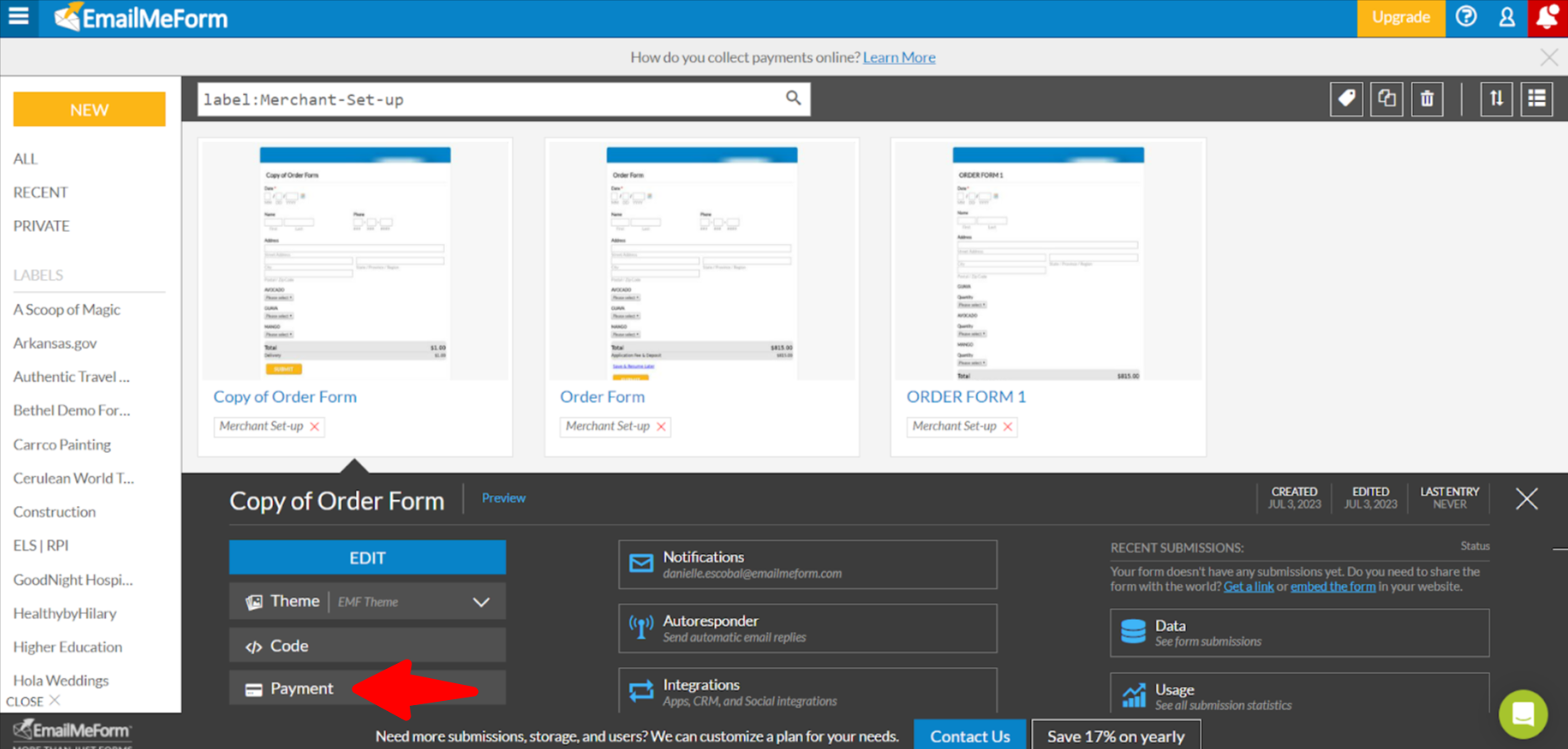This screenshot has height=749, width=1568.
Task: Click the EmailMeForm logo in header
Action: click(x=141, y=18)
